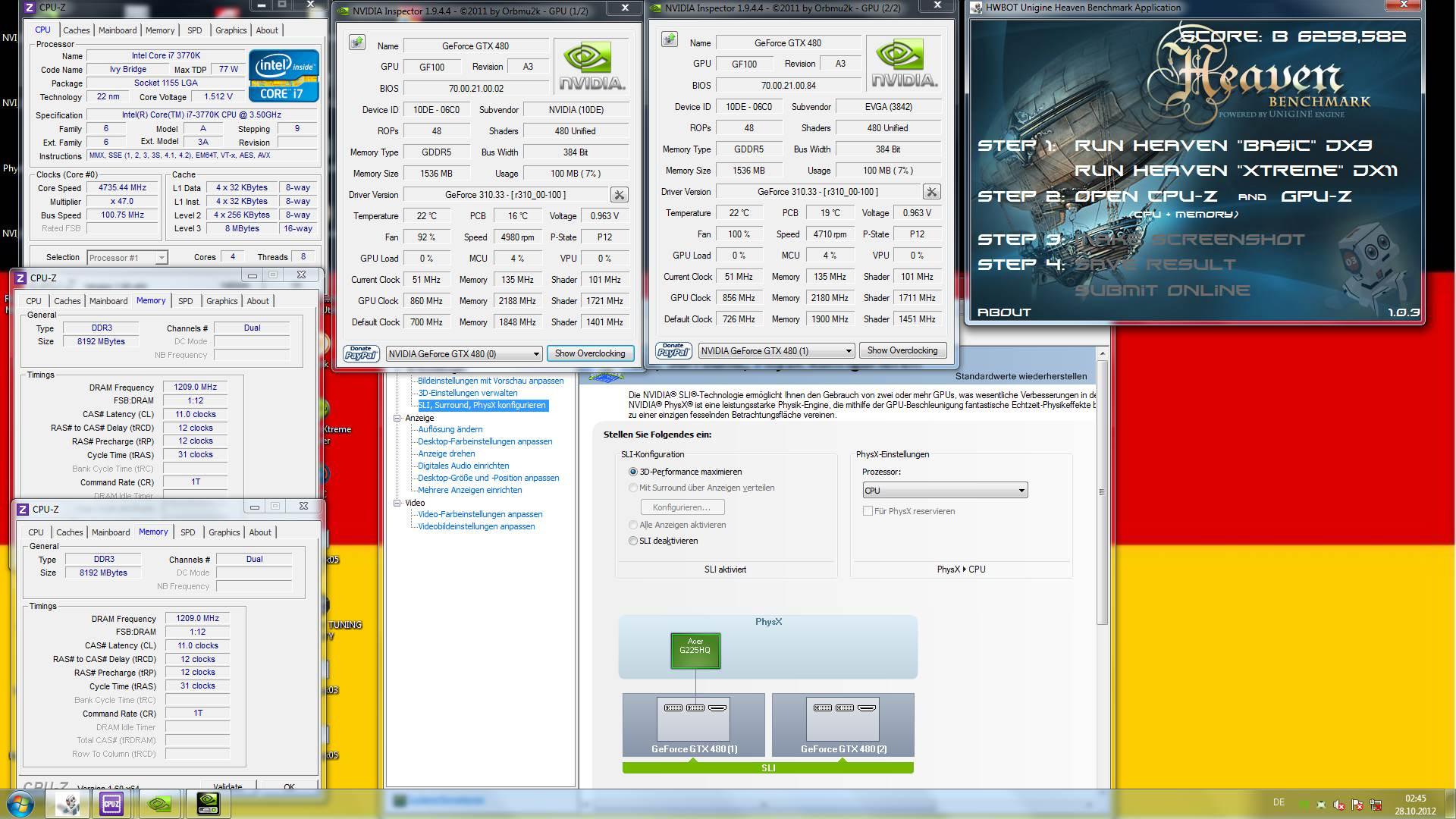Click Driver Version field in GPU (1/2) window
The width and height of the screenshot is (1456, 819).
pyautogui.click(x=506, y=195)
